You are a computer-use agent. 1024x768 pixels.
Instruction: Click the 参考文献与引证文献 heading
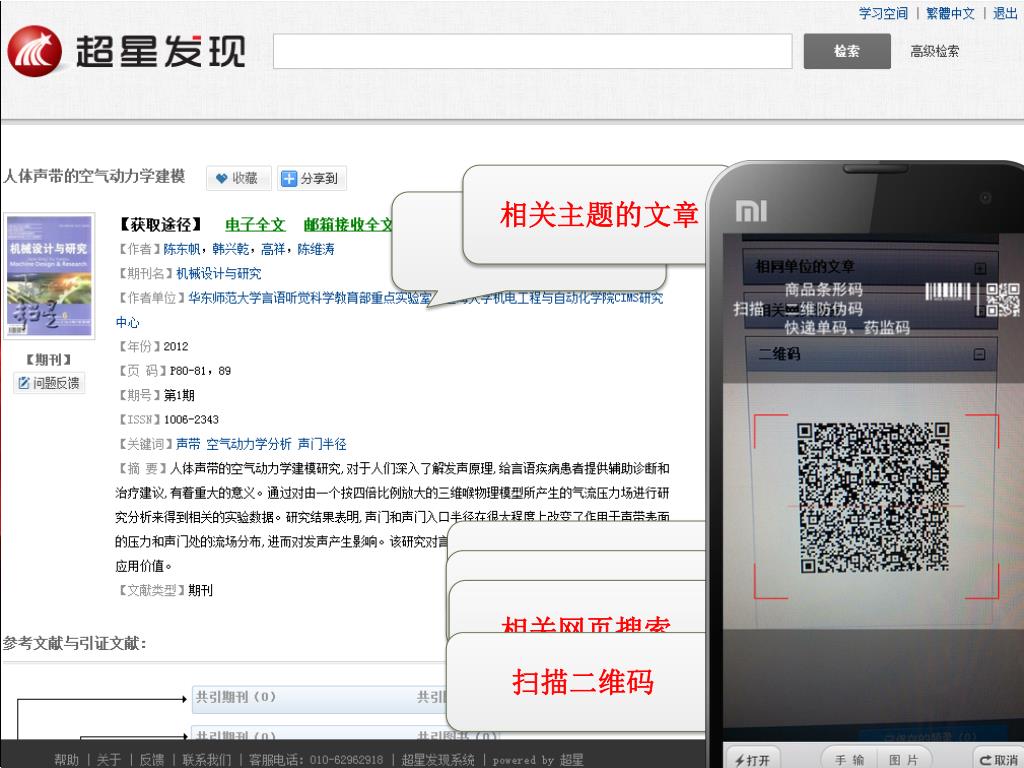74,643
